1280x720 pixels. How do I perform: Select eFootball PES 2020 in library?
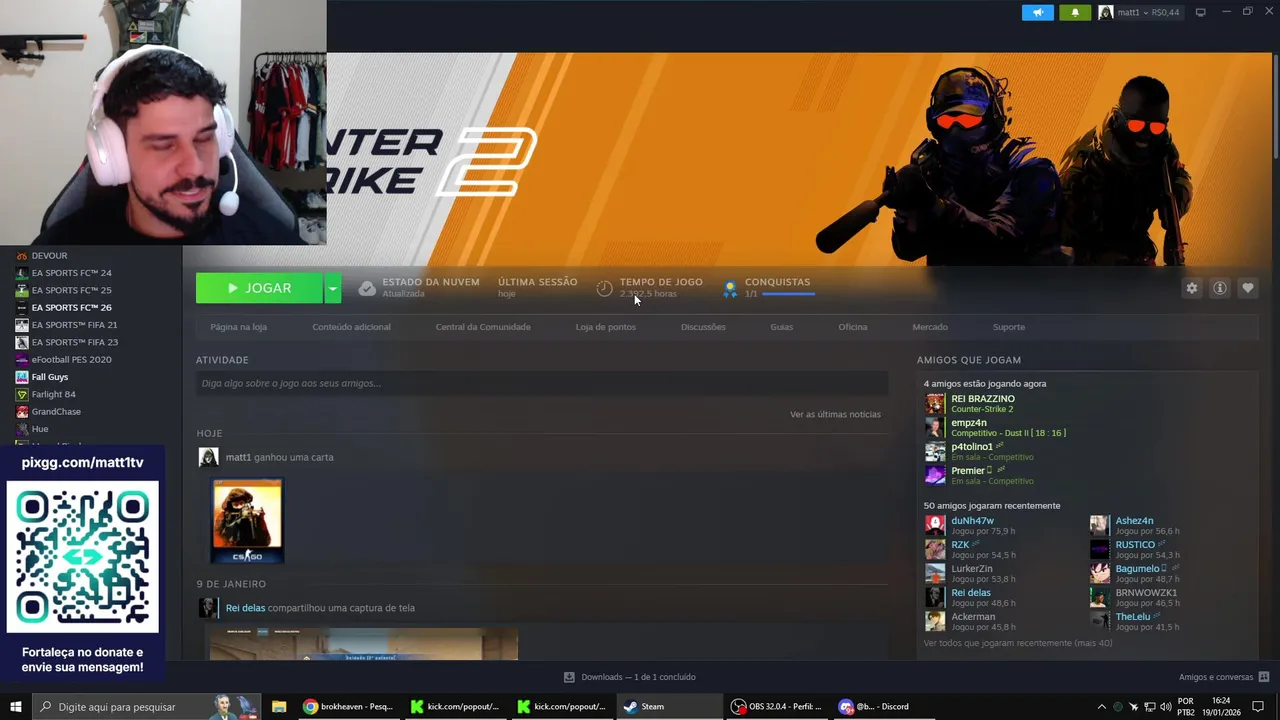tap(71, 360)
